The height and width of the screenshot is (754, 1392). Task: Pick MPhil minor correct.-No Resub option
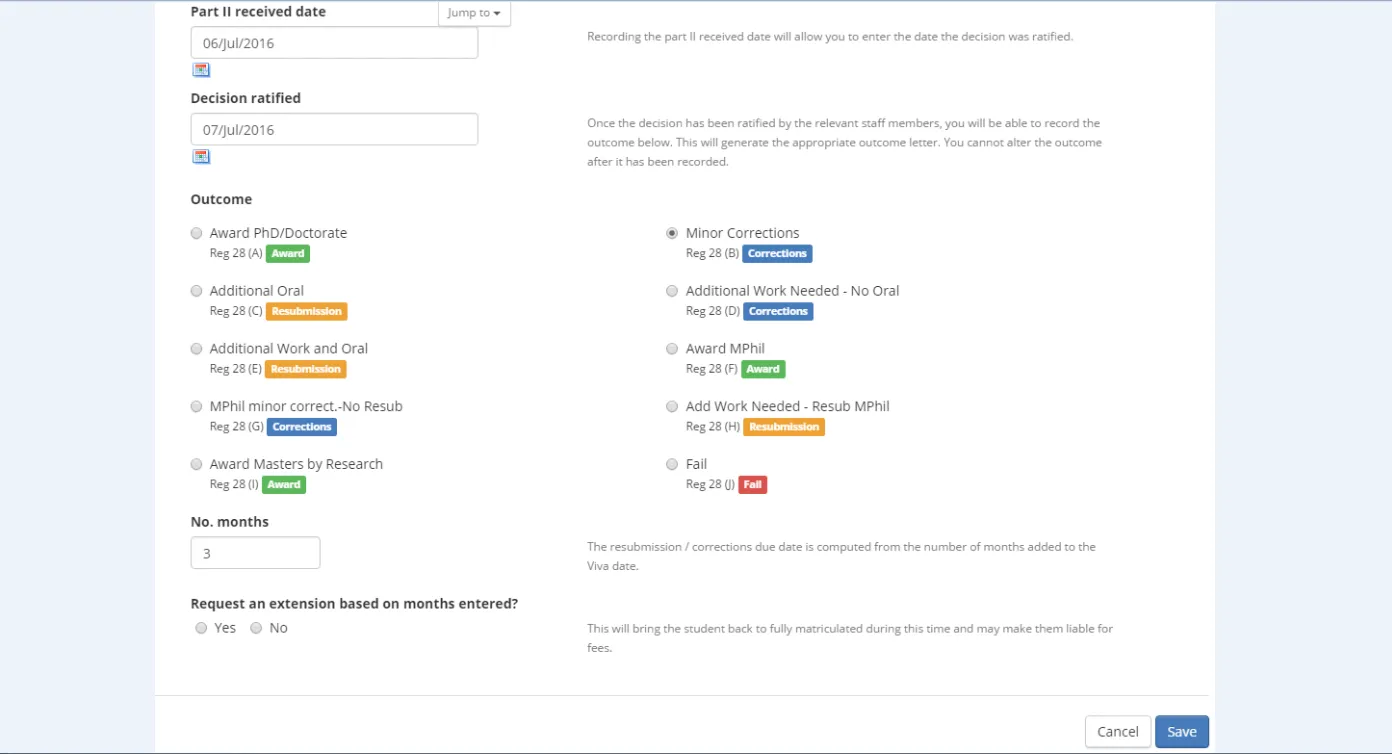pyautogui.click(x=197, y=407)
